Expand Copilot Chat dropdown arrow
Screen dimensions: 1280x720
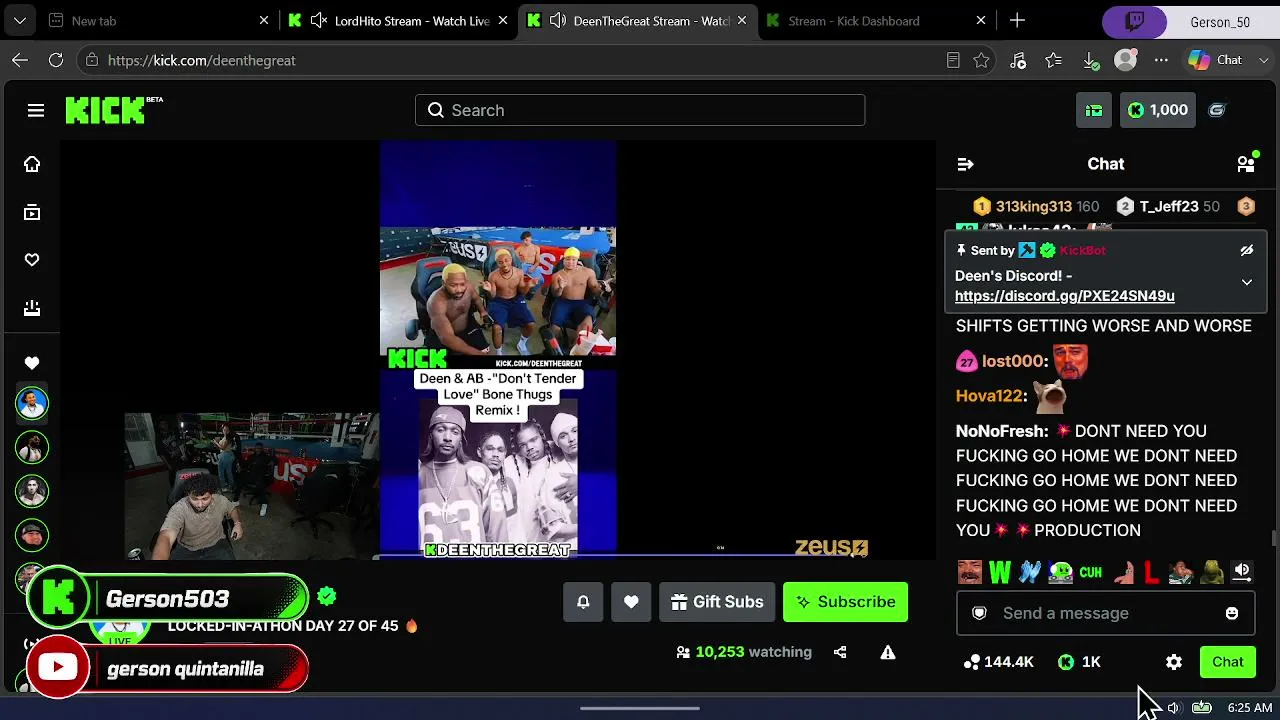1263,60
